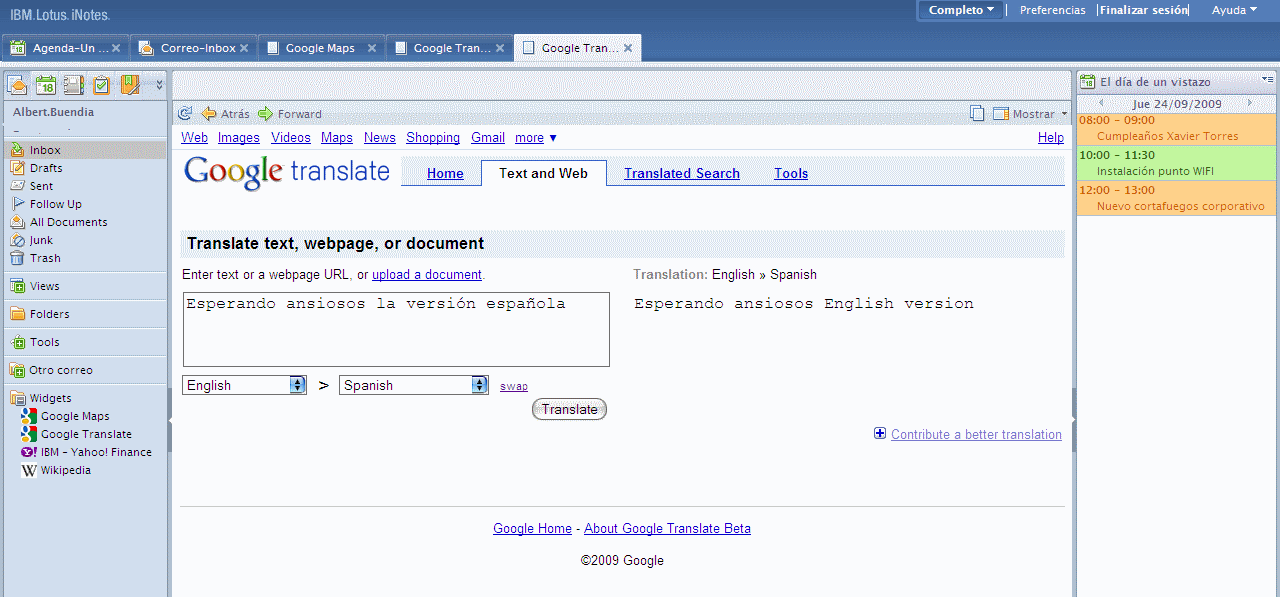Open Cumpleaños Xavier Torres calendar entry
Viewport: 1280px width, 597px height.
[1177, 128]
